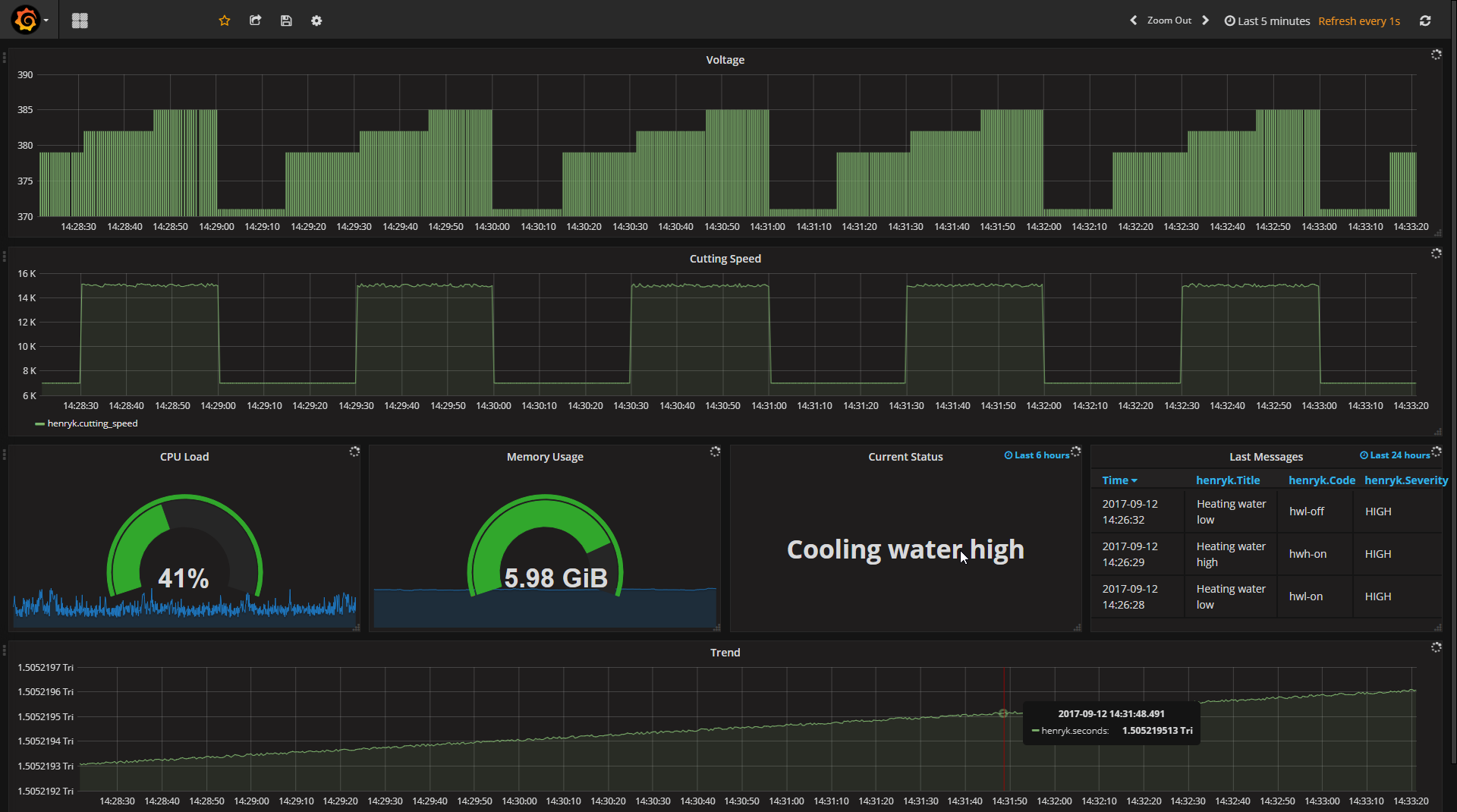
Task: Open dashboard settings gear icon
Action: point(316,20)
